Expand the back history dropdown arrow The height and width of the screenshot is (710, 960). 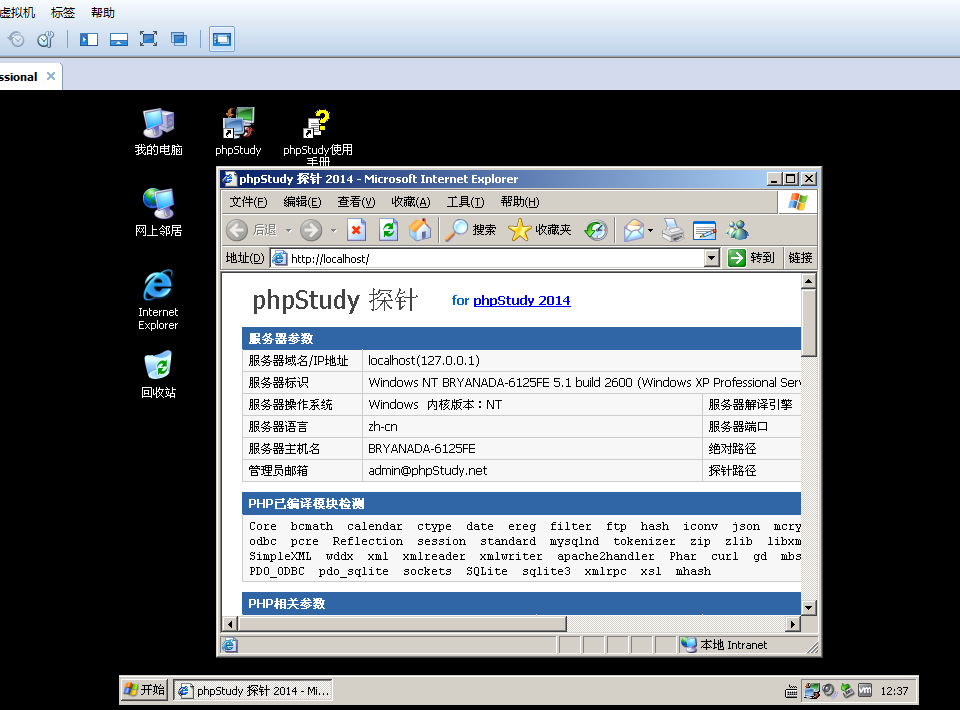click(x=288, y=230)
